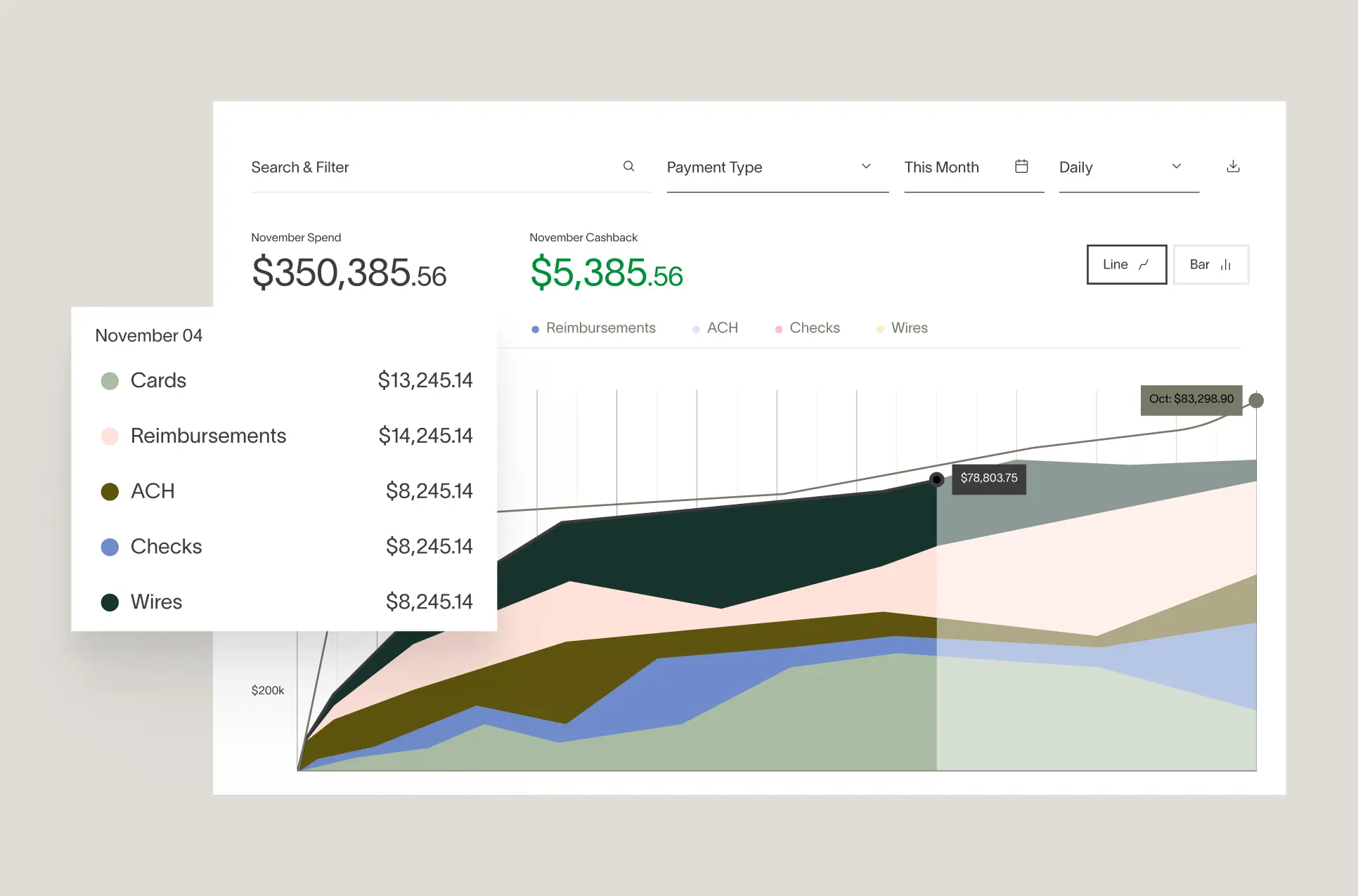The height and width of the screenshot is (896, 1358).
Task: Toggle Checks series in chart legend
Action: [x=808, y=328]
